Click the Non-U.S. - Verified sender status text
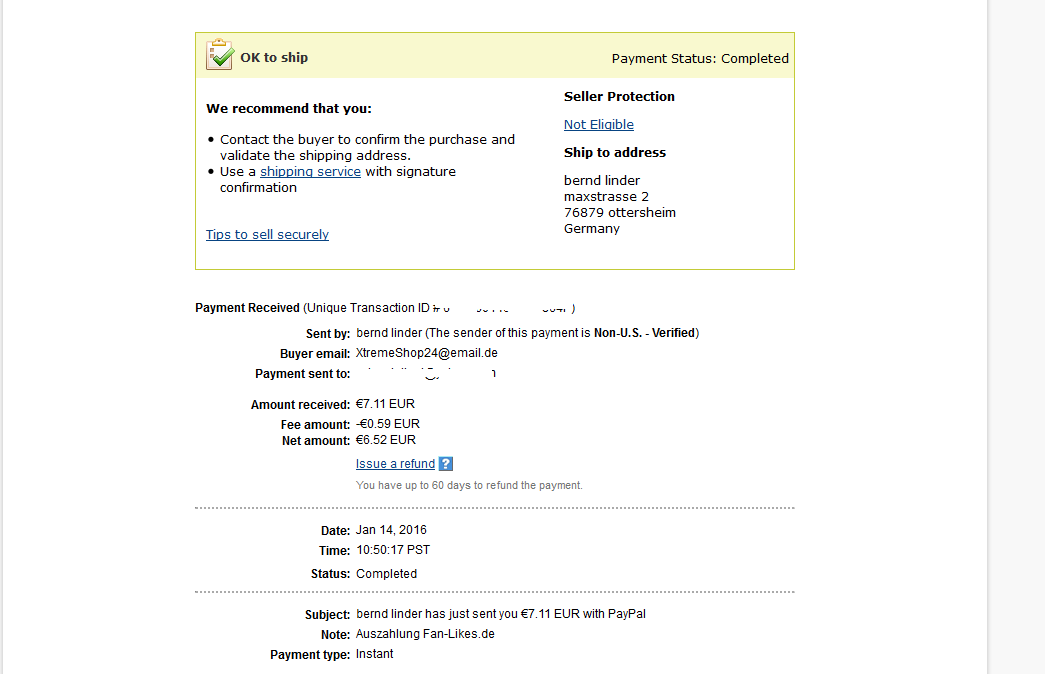This screenshot has width=1045, height=674. 645,333
